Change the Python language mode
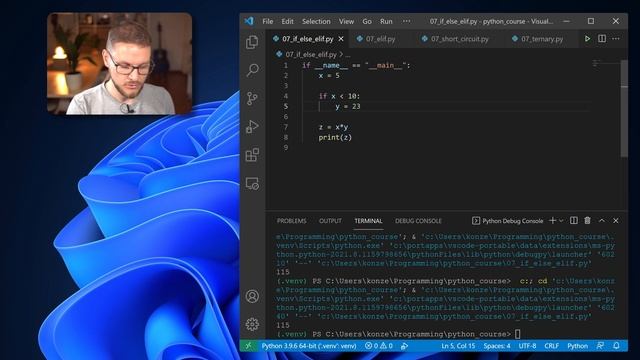Screen dimensions: 640x360 pos(578,346)
